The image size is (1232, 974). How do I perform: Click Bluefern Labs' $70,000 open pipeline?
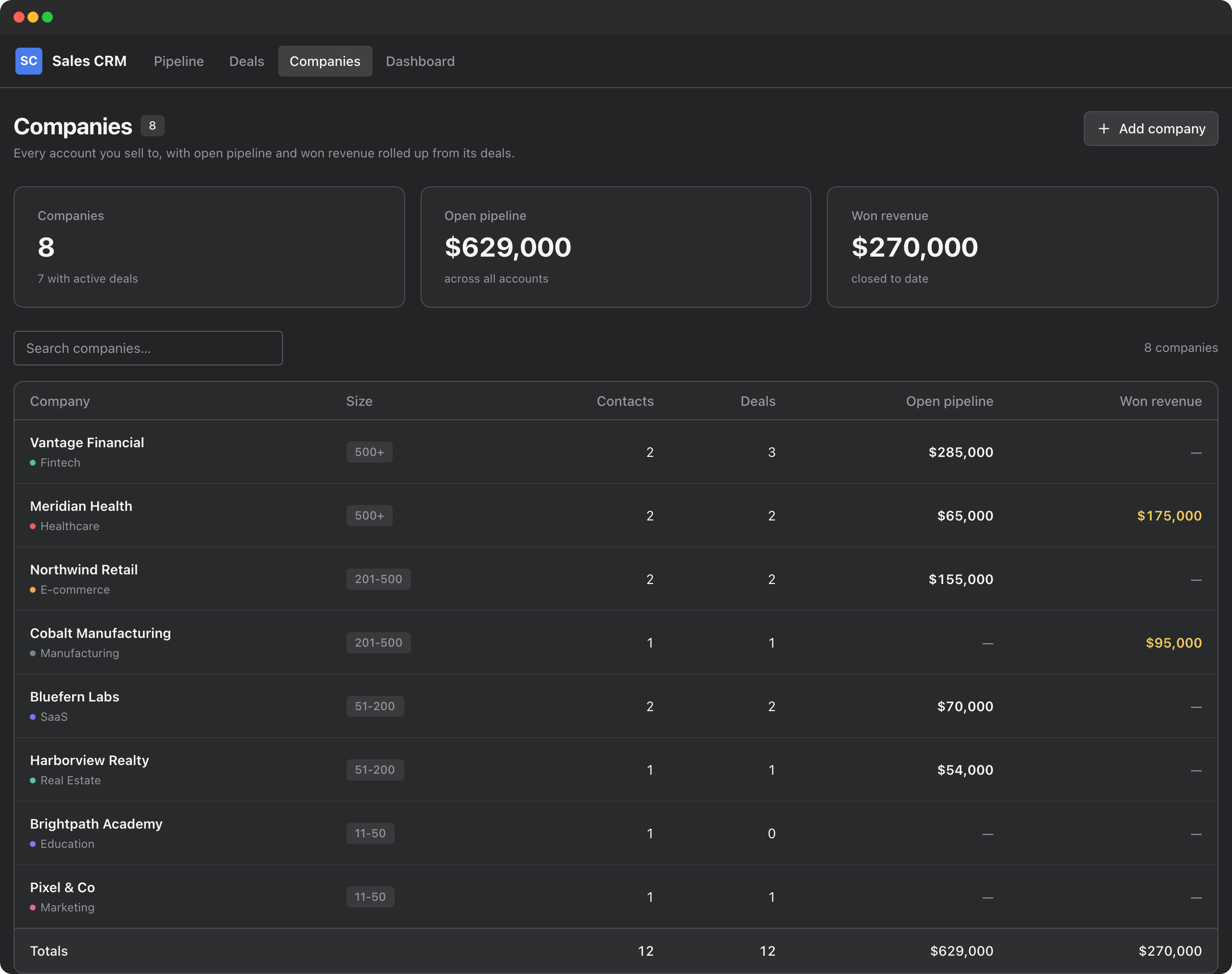965,707
